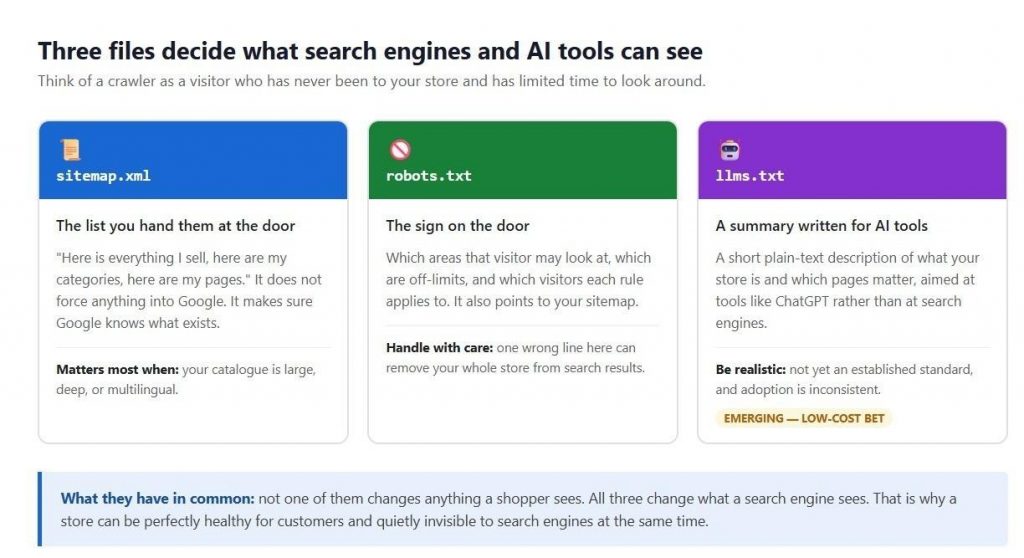Click the ChatGPT description paragraph in llms card
1024x558 pixels.
[848, 290]
